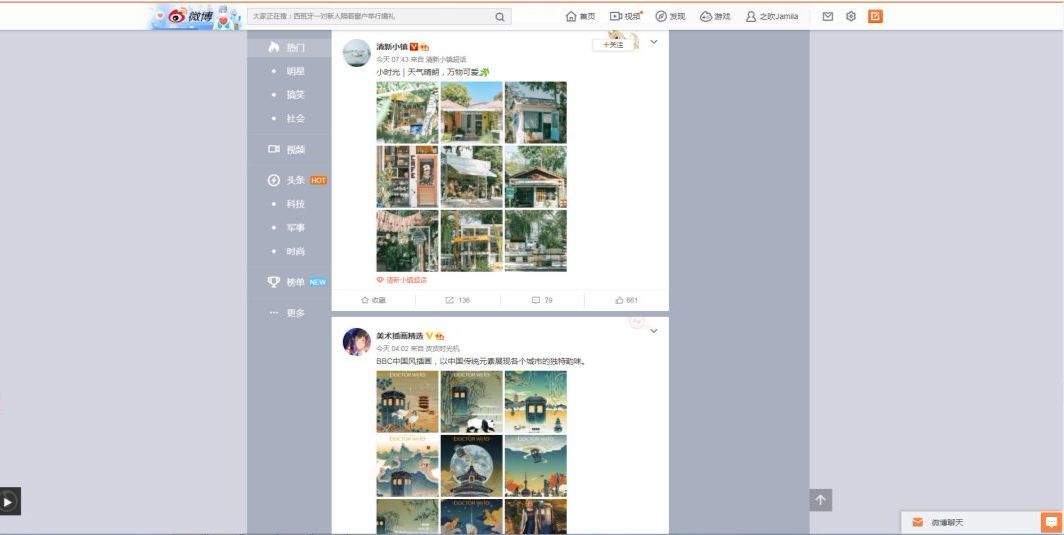1064x535 pixels.
Task: Click the trophy icon beside 榜单
Action: click(x=273, y=281)
